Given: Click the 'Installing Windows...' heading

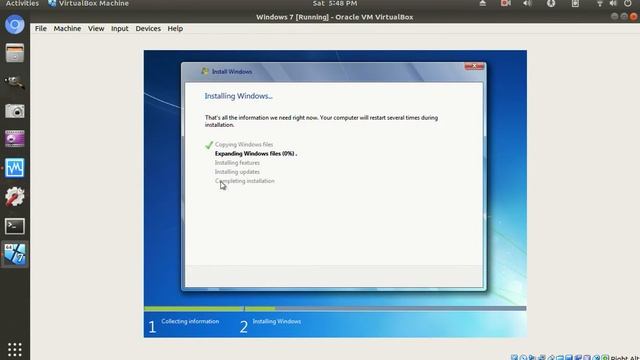Looking at the screenshot, I should point(238,96).
